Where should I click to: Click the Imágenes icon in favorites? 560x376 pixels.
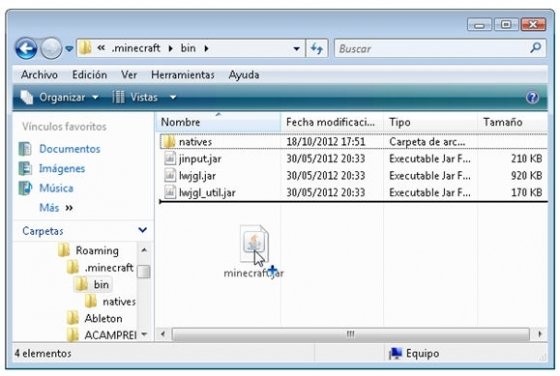point(25,168)
